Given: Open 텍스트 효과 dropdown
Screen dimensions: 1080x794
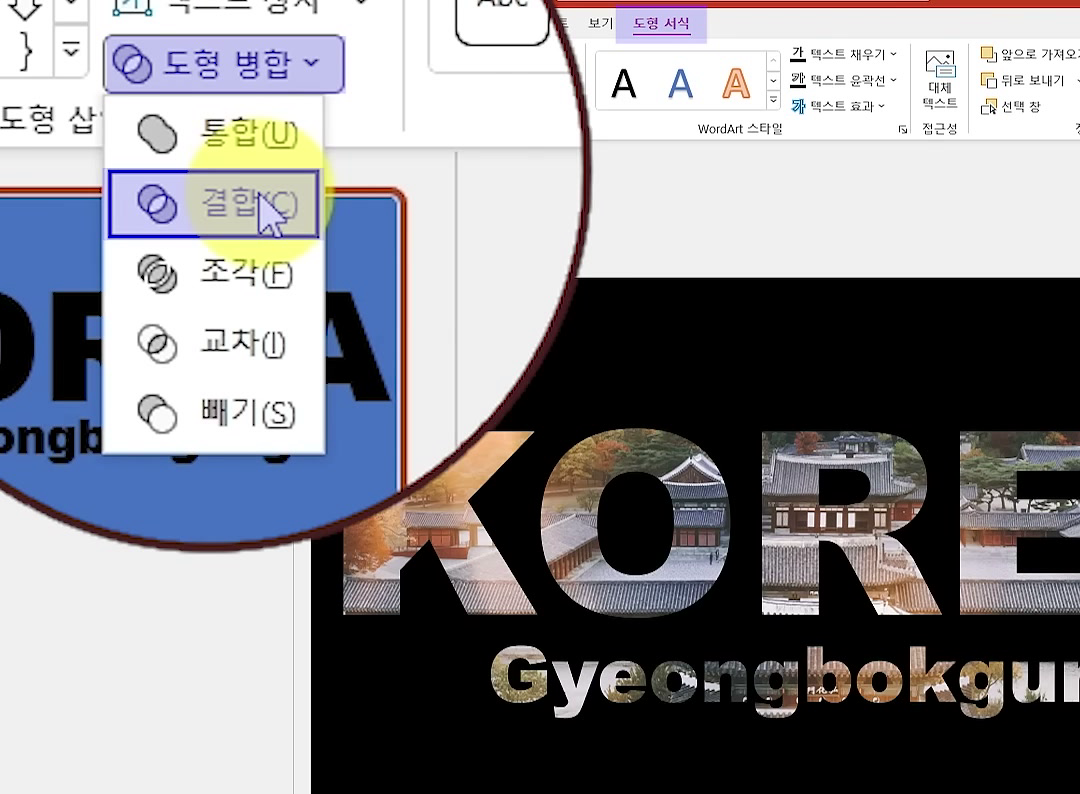Looking at the screenshot, I should click(x=839, y=106).
